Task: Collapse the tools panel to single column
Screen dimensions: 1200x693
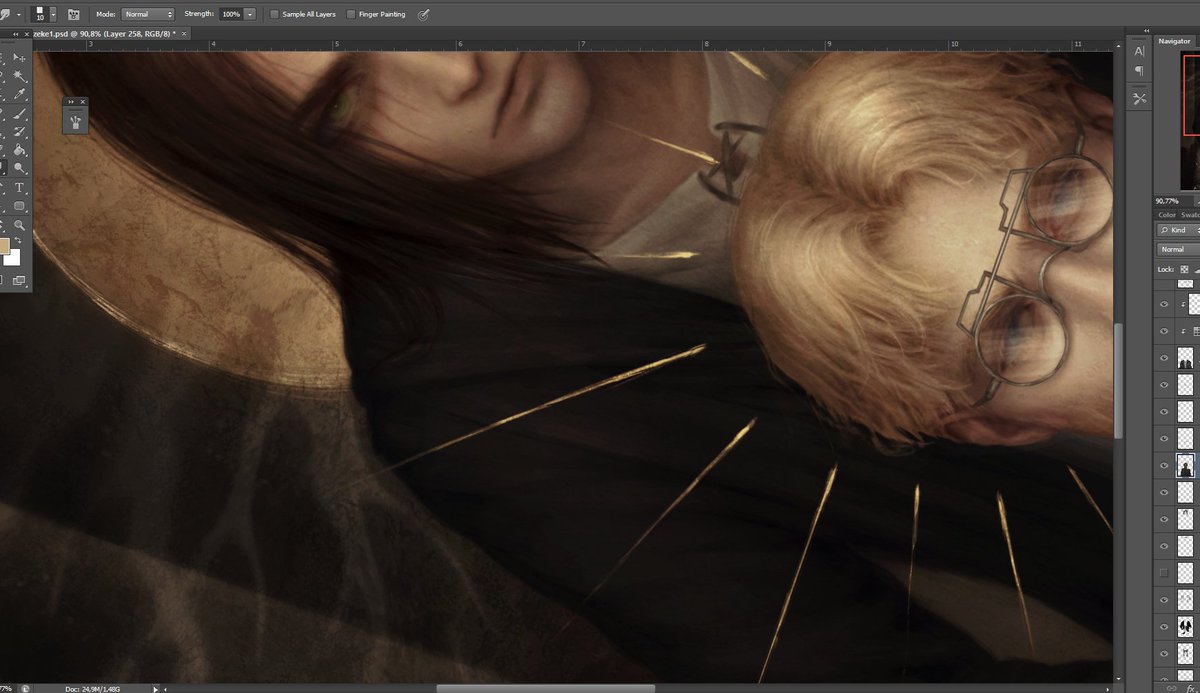Action: (x=15, y=34)
